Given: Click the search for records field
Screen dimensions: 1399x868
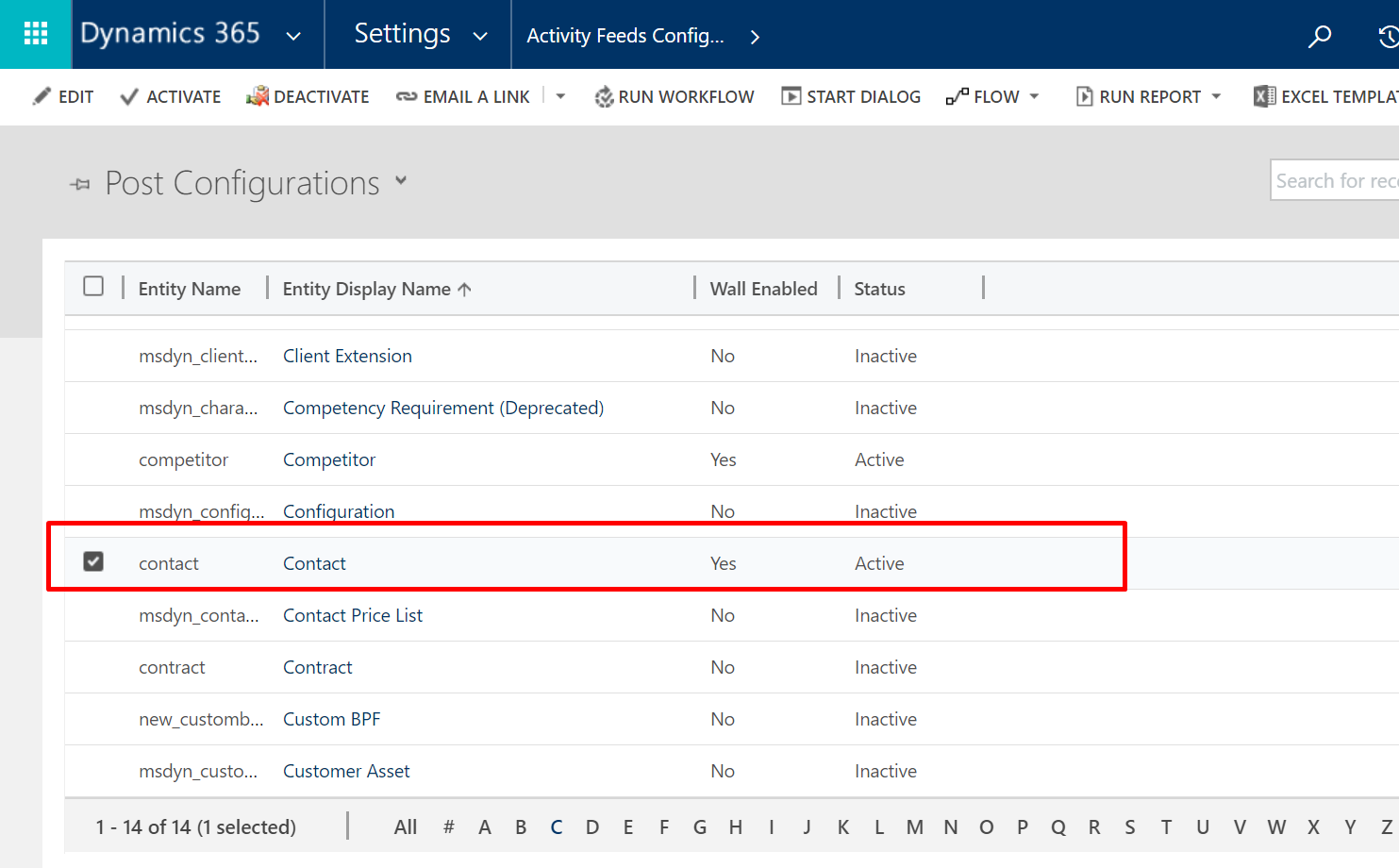Looking at the screenshot, I should point(1334,180).
